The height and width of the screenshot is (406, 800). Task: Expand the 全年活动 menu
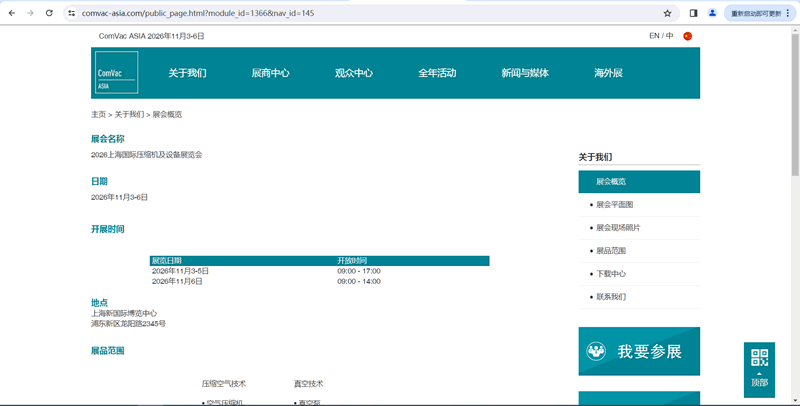click(x=437, y=73)
